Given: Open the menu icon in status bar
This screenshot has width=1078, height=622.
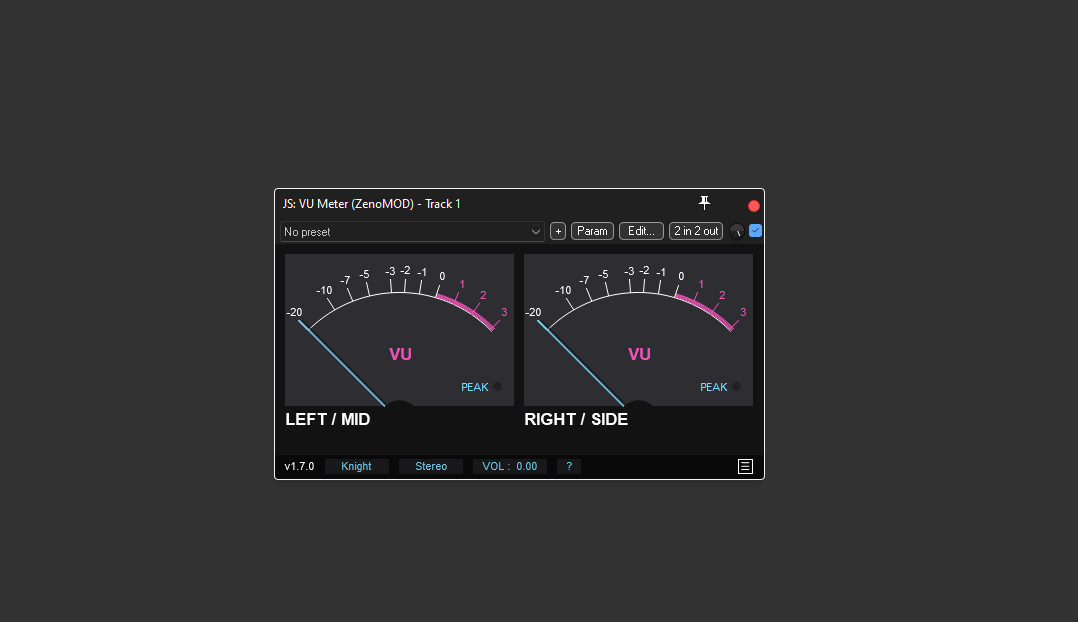Looking at the screenshot, I should click(x=745, y=467).
